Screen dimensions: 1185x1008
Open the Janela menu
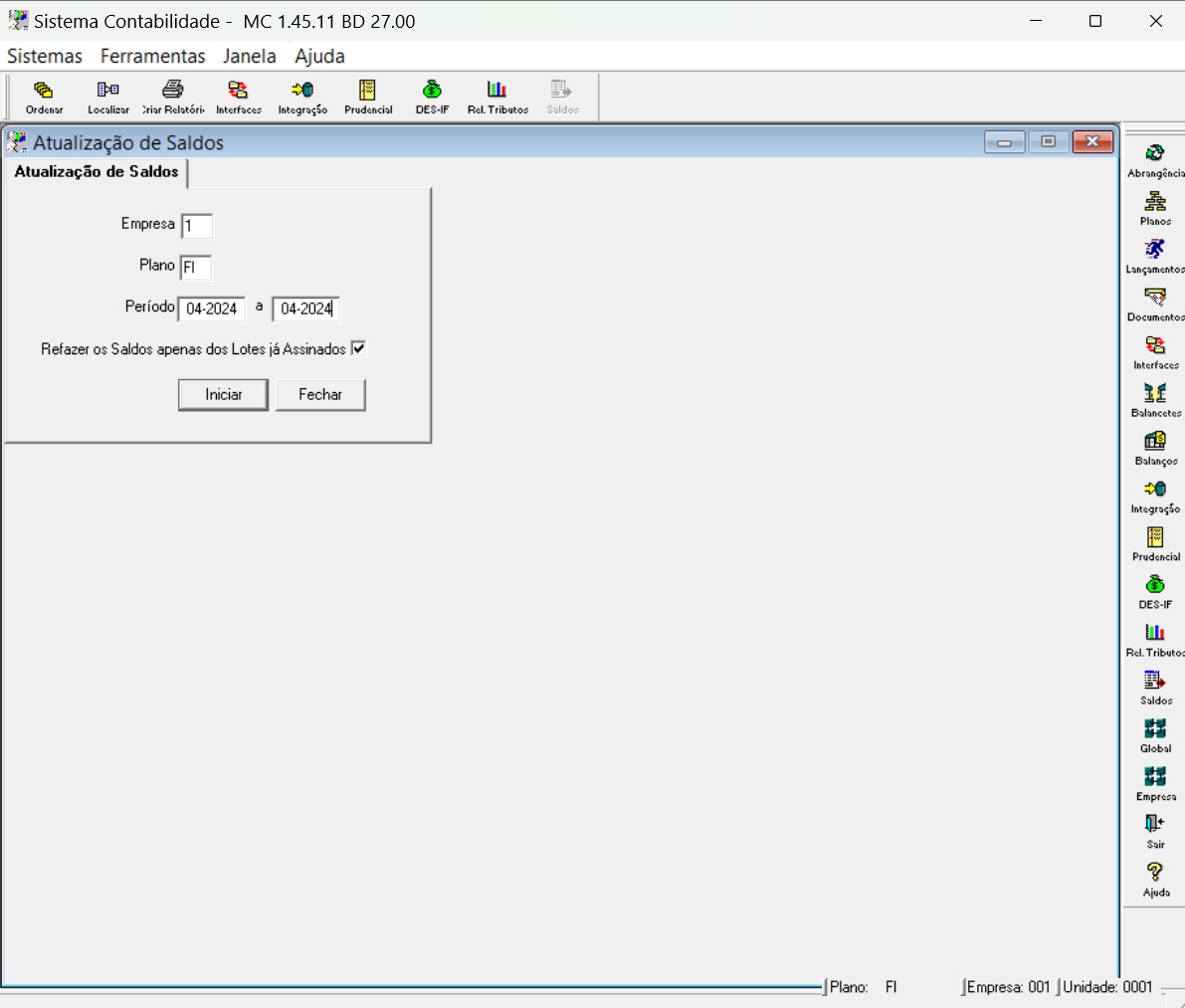[x=250, y=56]
